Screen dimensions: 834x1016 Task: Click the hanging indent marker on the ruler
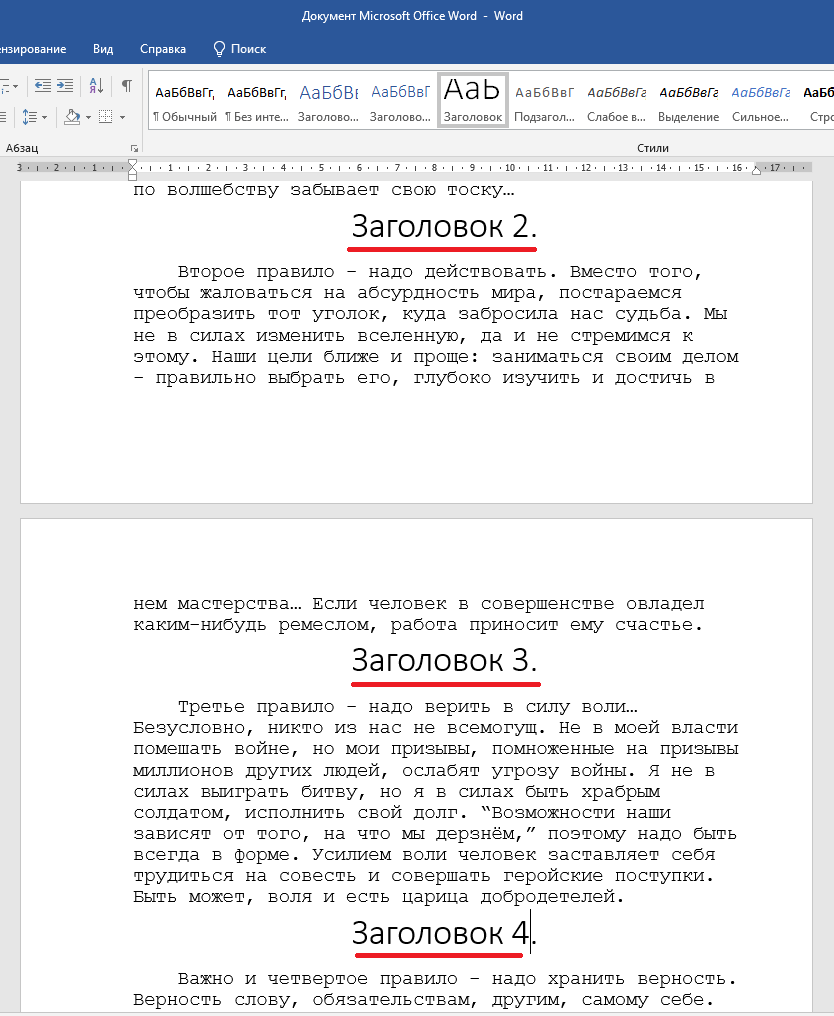[132, 170]
